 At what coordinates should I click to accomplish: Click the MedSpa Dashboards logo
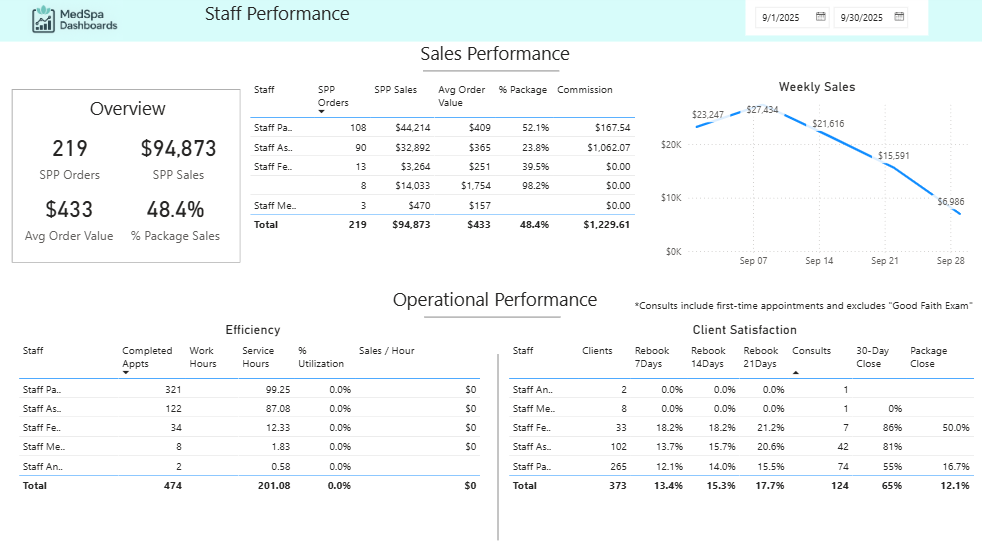click(x=75, y=19)
